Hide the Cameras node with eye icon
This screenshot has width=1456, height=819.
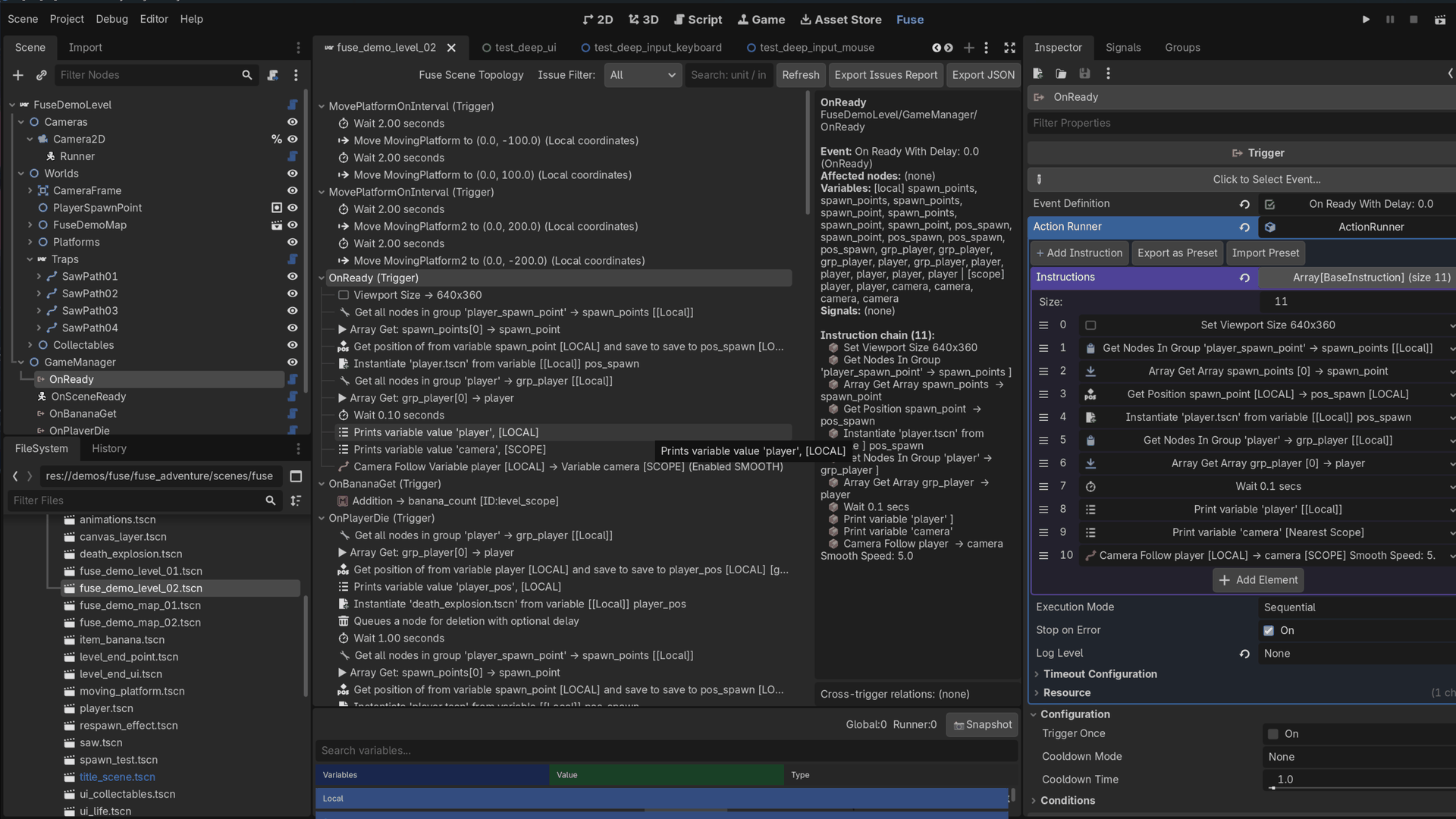[x=292, y=122]
